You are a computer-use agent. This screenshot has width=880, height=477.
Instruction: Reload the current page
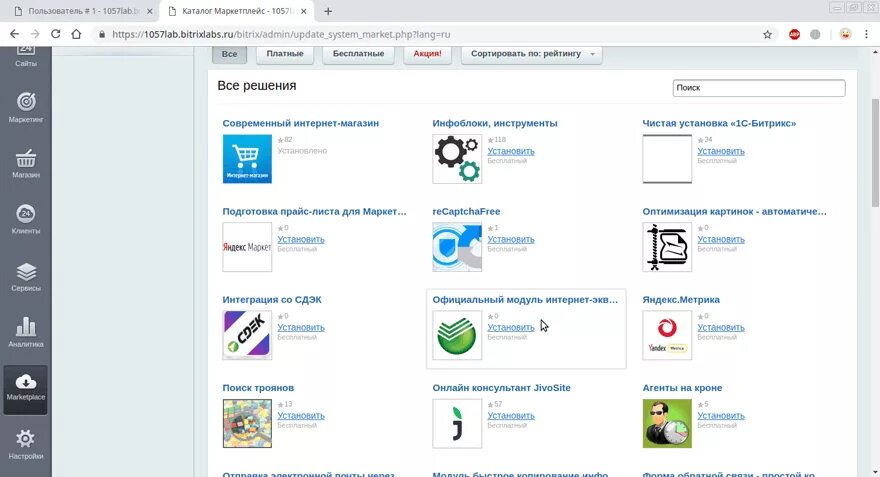coord(56,34)
